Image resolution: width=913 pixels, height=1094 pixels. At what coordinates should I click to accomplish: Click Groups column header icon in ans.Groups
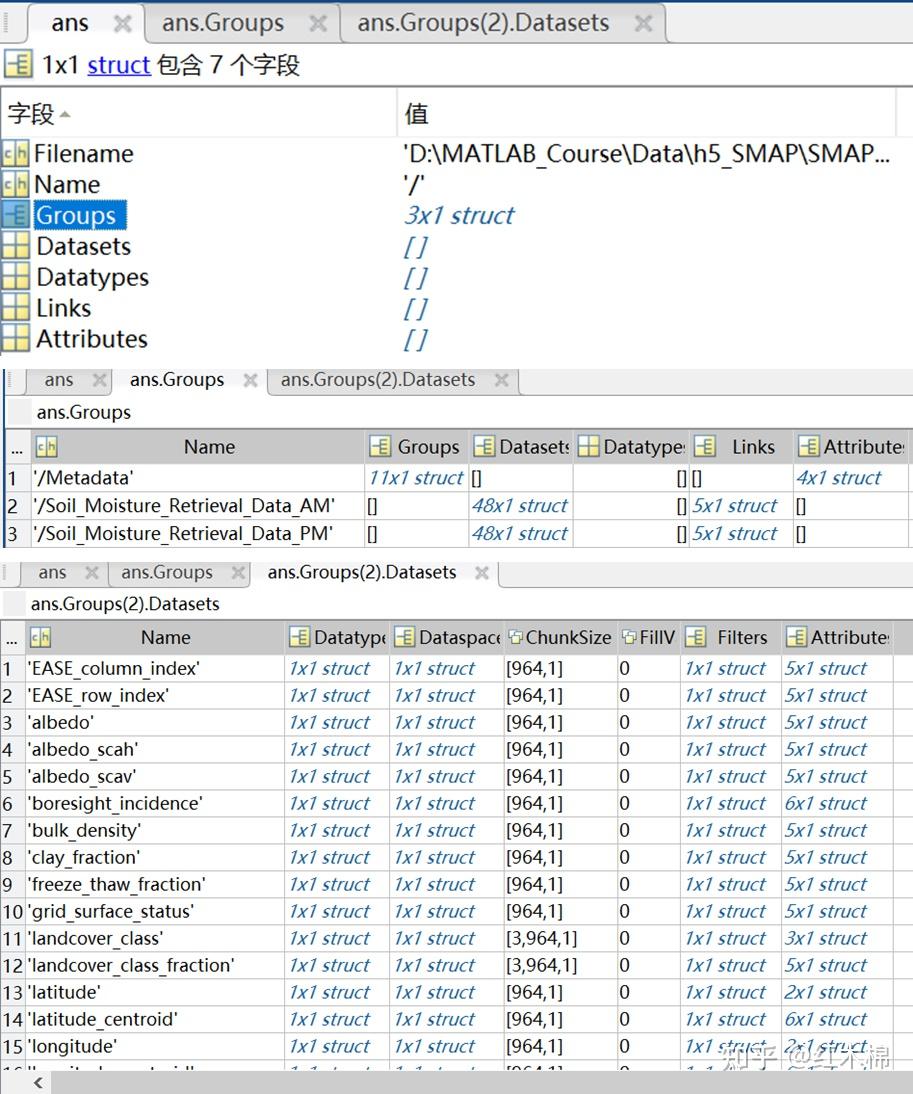click(x=380, y=447)
